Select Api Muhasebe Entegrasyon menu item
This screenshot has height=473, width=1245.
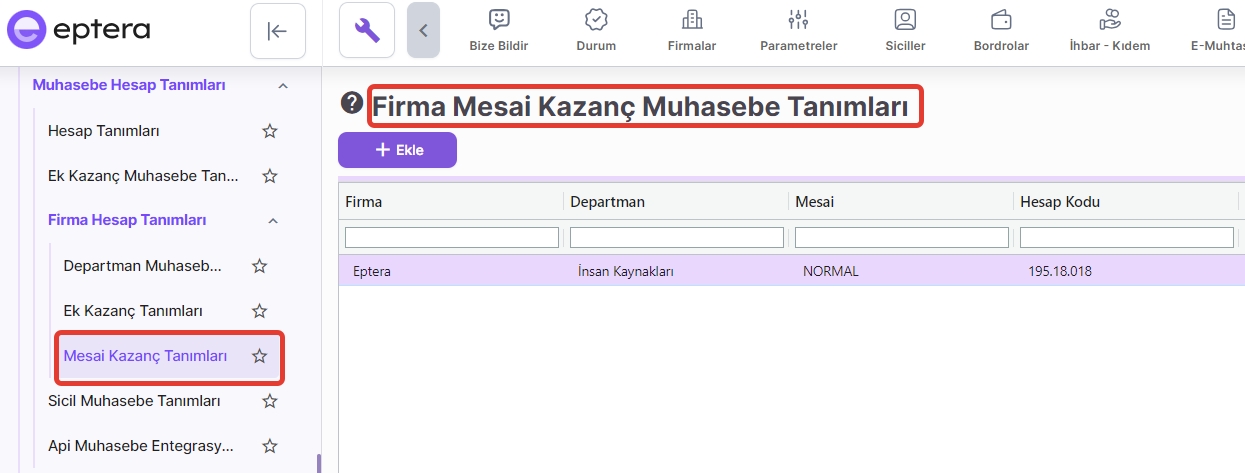[x=141, y=446]
